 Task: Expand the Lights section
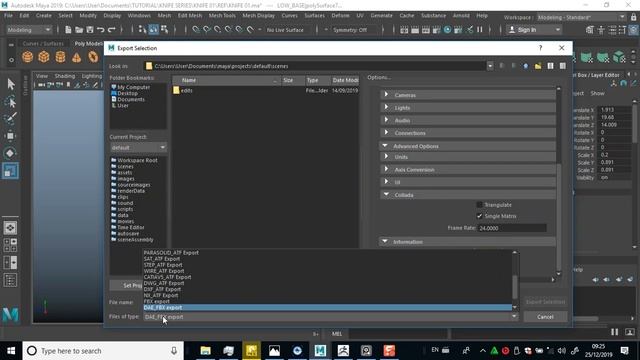point(468,107)
